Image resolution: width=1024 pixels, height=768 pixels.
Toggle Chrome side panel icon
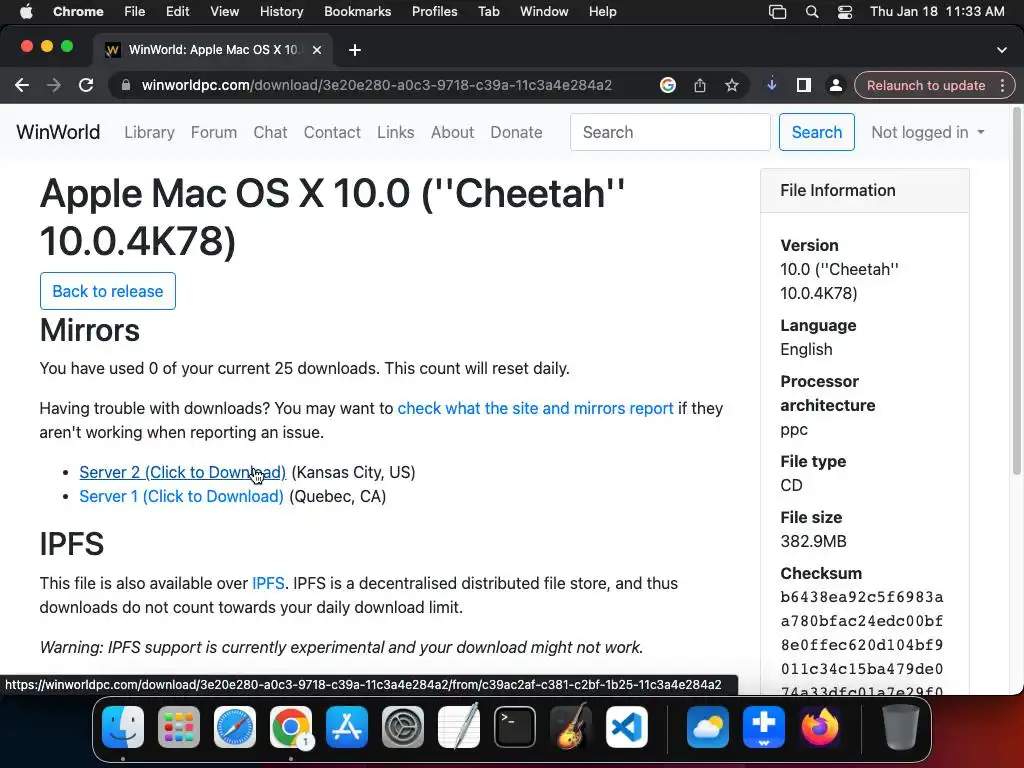click(804, 86)
